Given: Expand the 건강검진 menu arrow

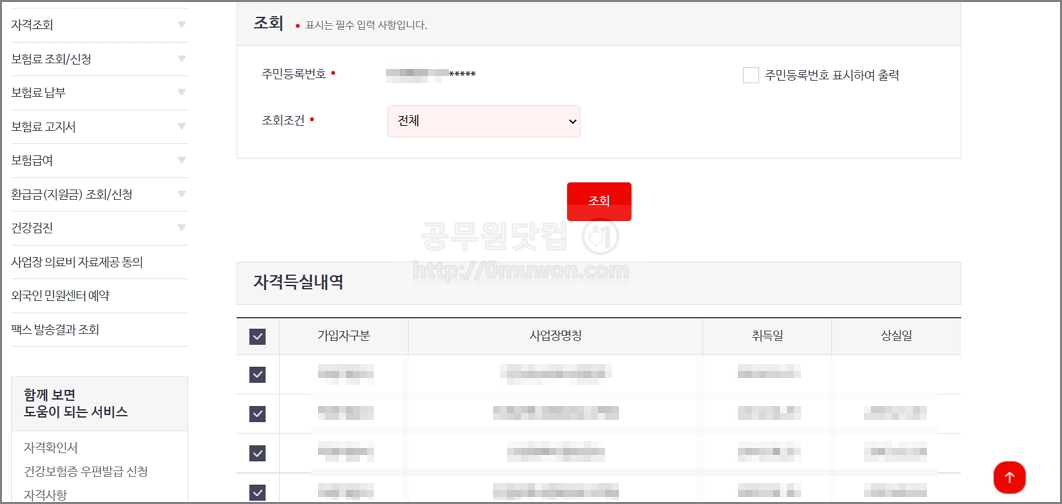Looking at the screenshot, I should coord(182,228).
